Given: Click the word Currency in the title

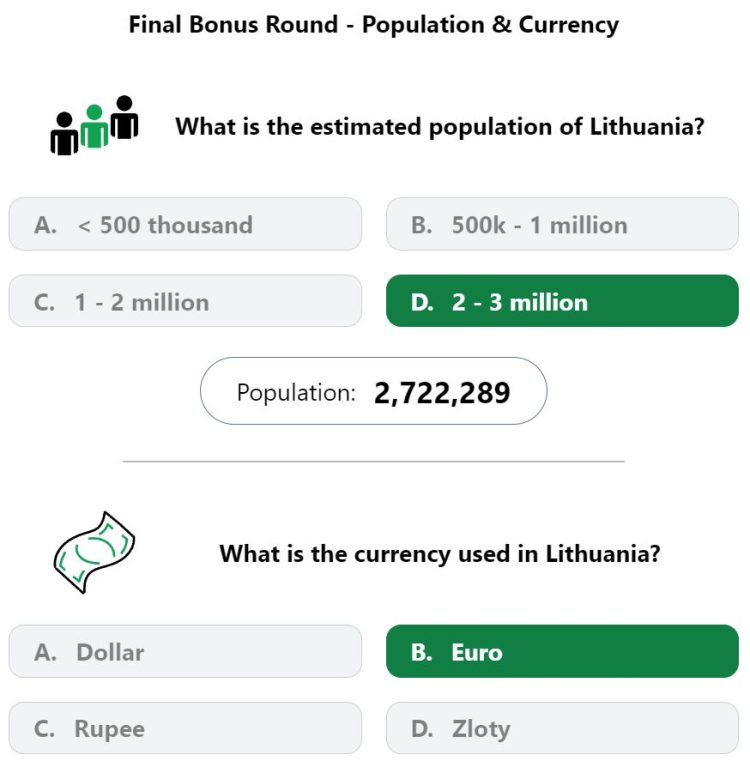Looking at the screenshot, I should [569, 25].
